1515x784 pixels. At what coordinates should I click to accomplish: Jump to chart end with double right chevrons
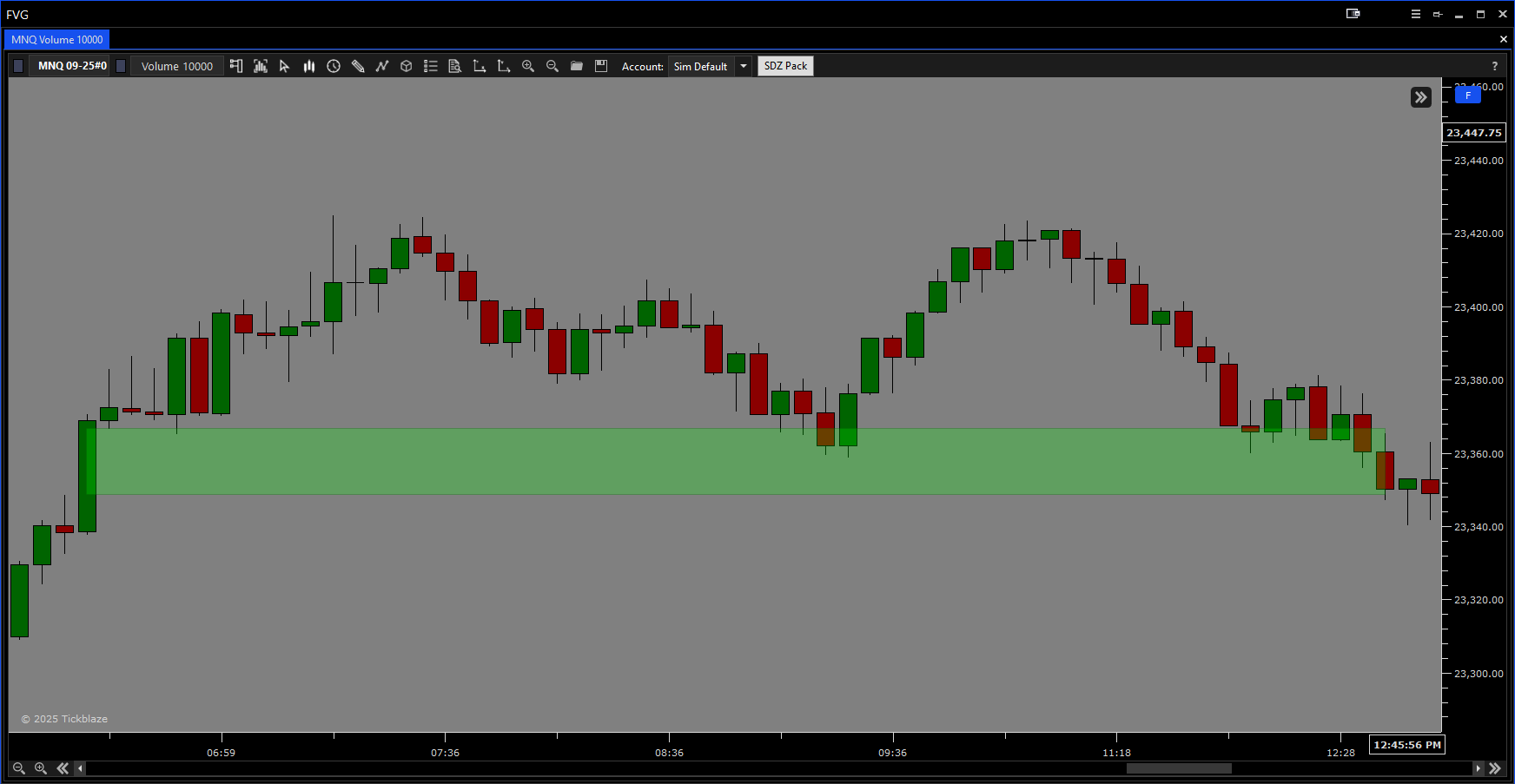[x=1495, y=768]
